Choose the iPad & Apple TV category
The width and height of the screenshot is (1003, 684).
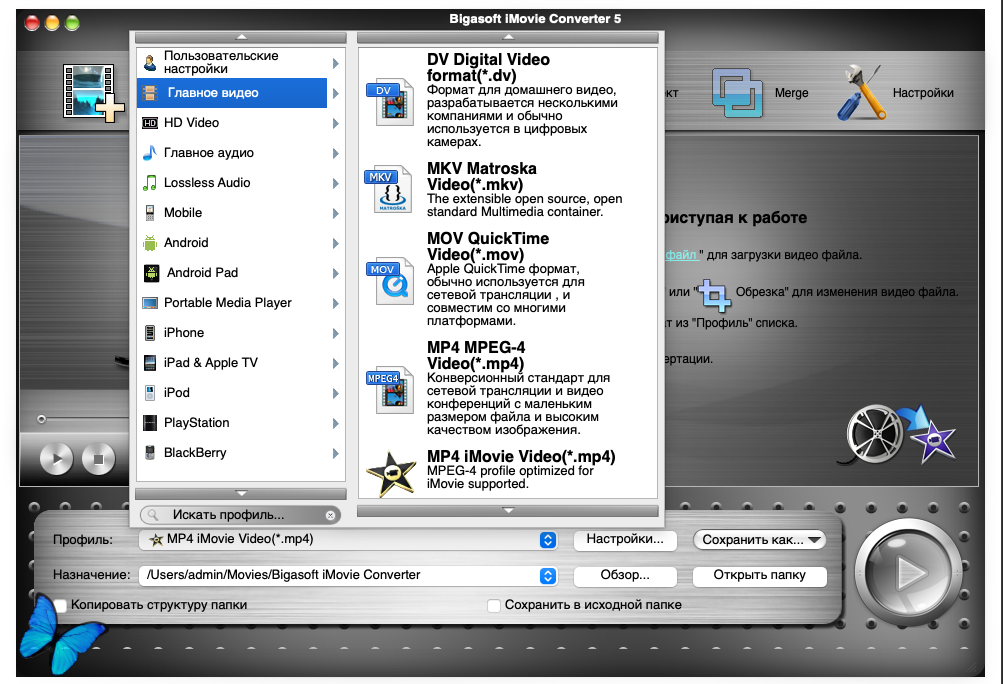pos(241,363)
